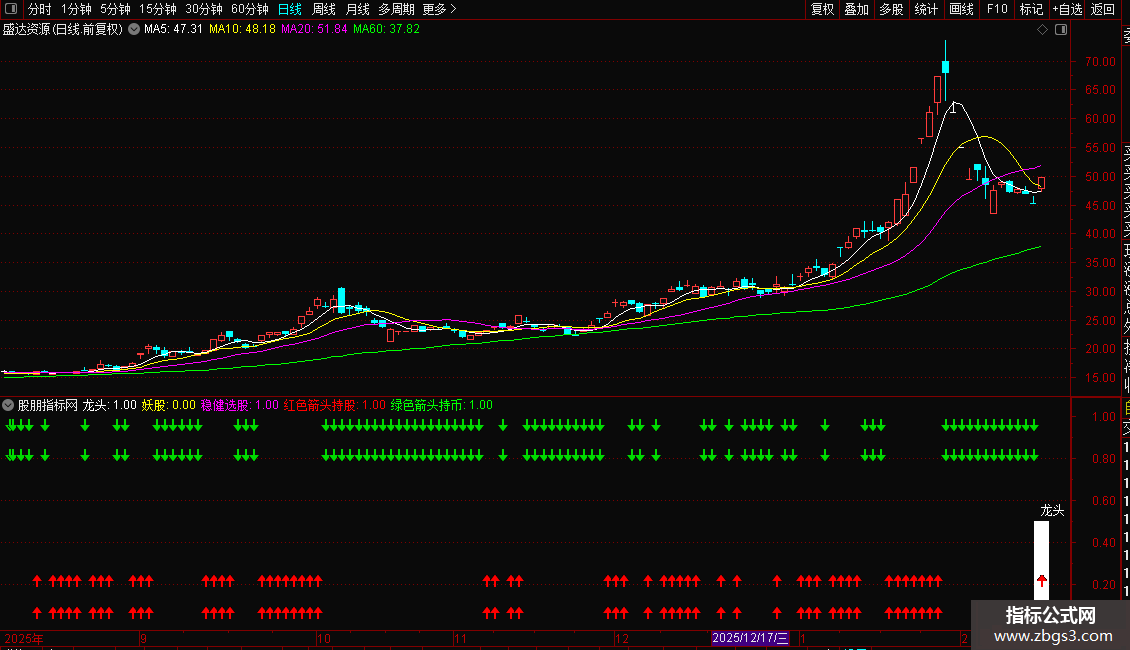Open the 统计 statistics tool

926,9
